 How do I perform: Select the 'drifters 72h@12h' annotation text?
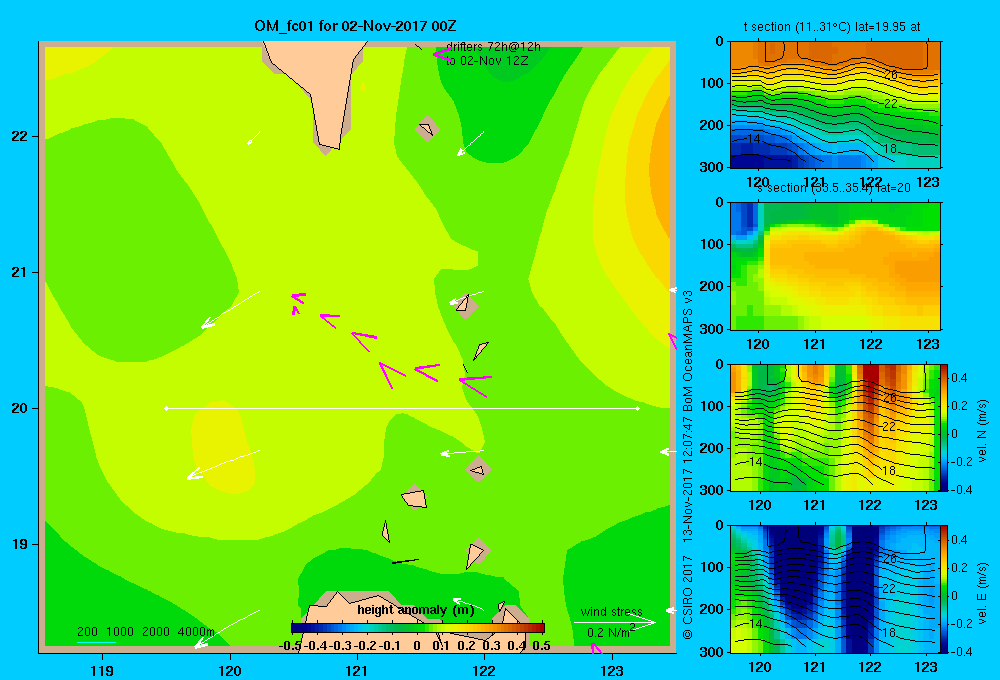pos(493,47)
